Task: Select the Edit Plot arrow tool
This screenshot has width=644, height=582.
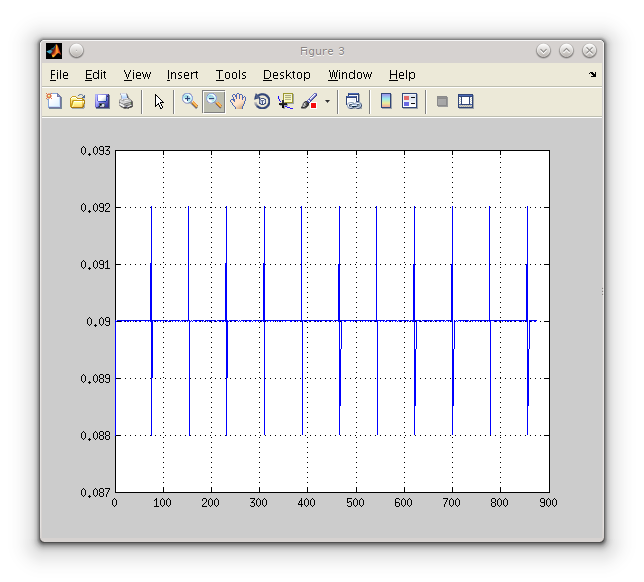Action: pos(158,101)
